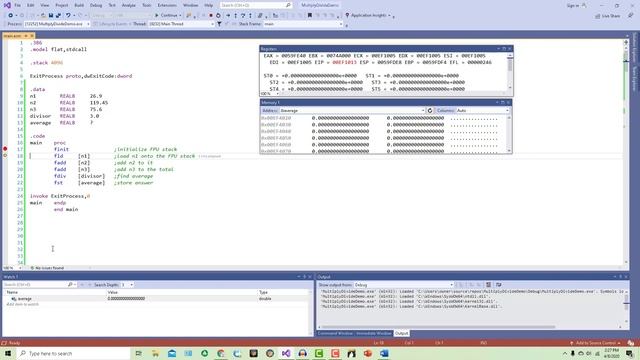Click Add to Source Control in status bar

click(596, 343)
